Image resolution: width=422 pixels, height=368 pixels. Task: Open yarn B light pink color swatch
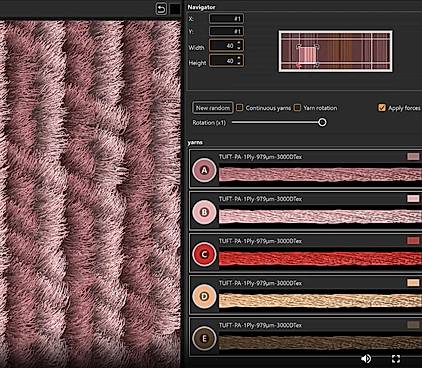pyautogui.click(x=413, y=198)
